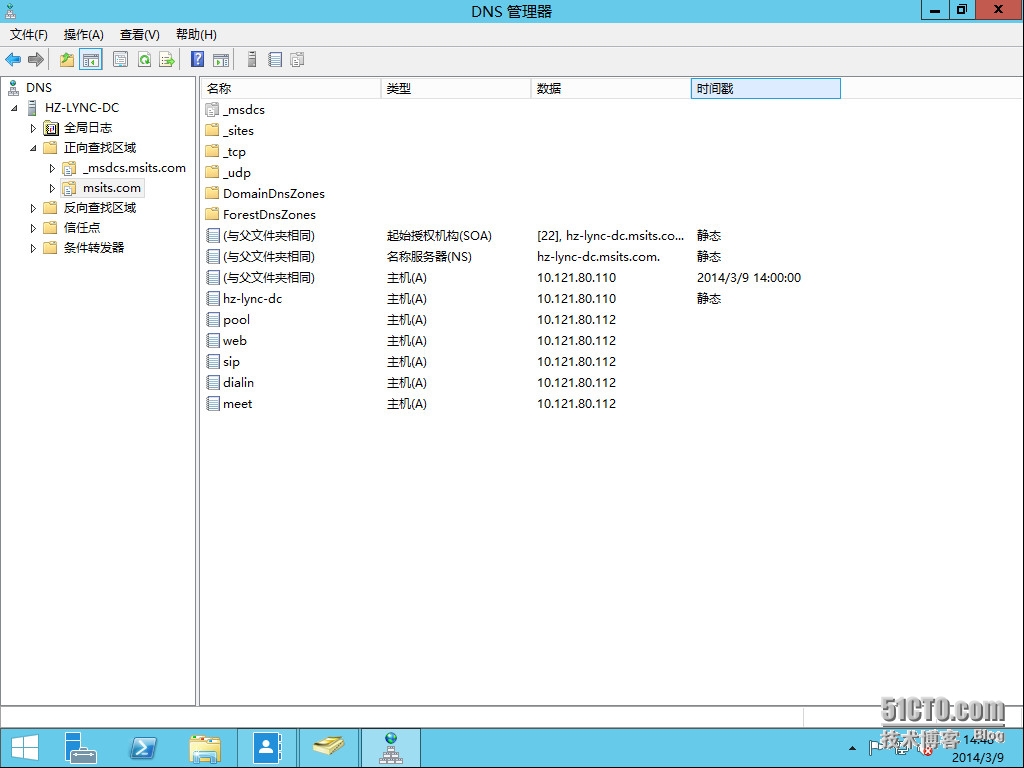
Task: Click the _msdcs folder icon in list
Action: coord(212,110)
